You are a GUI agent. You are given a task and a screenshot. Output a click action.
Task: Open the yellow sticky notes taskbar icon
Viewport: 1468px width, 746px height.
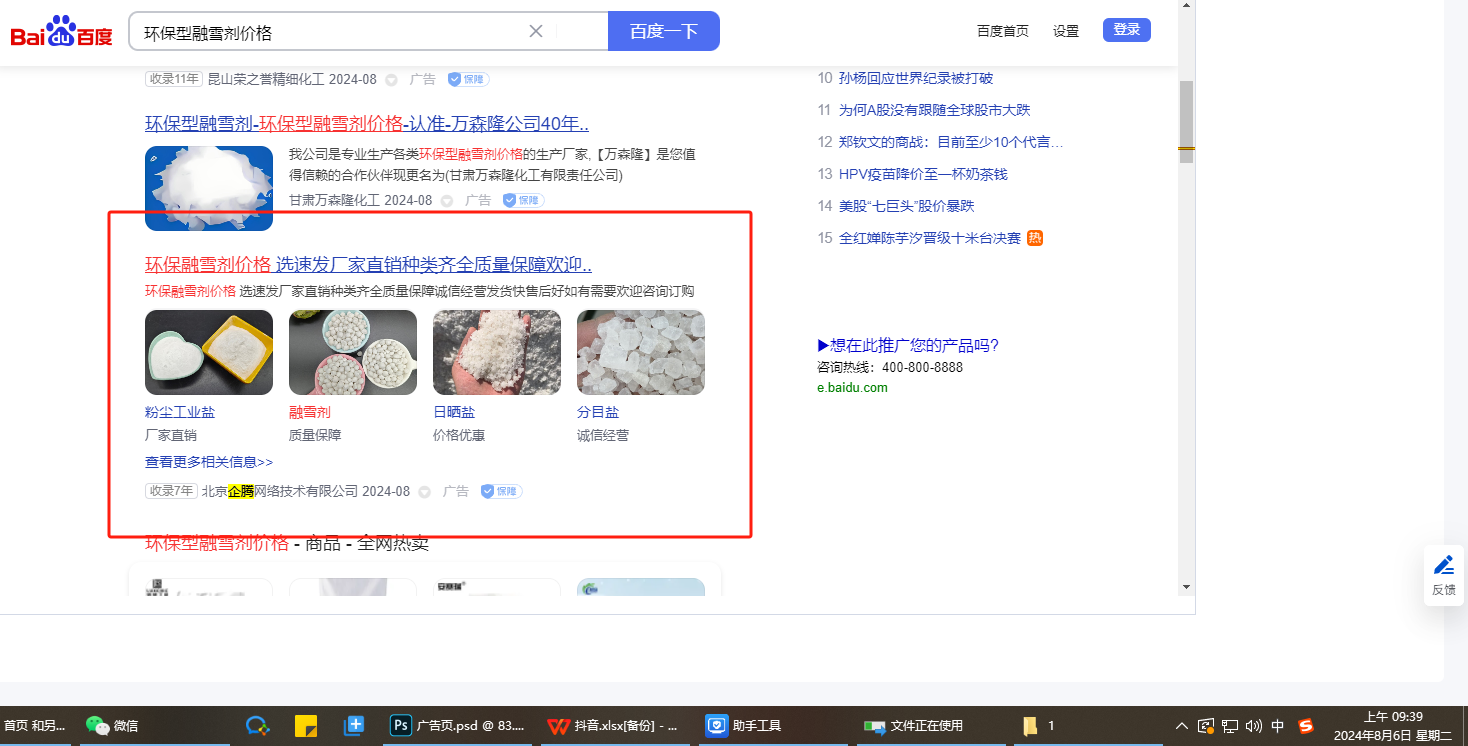coord(306,726)
